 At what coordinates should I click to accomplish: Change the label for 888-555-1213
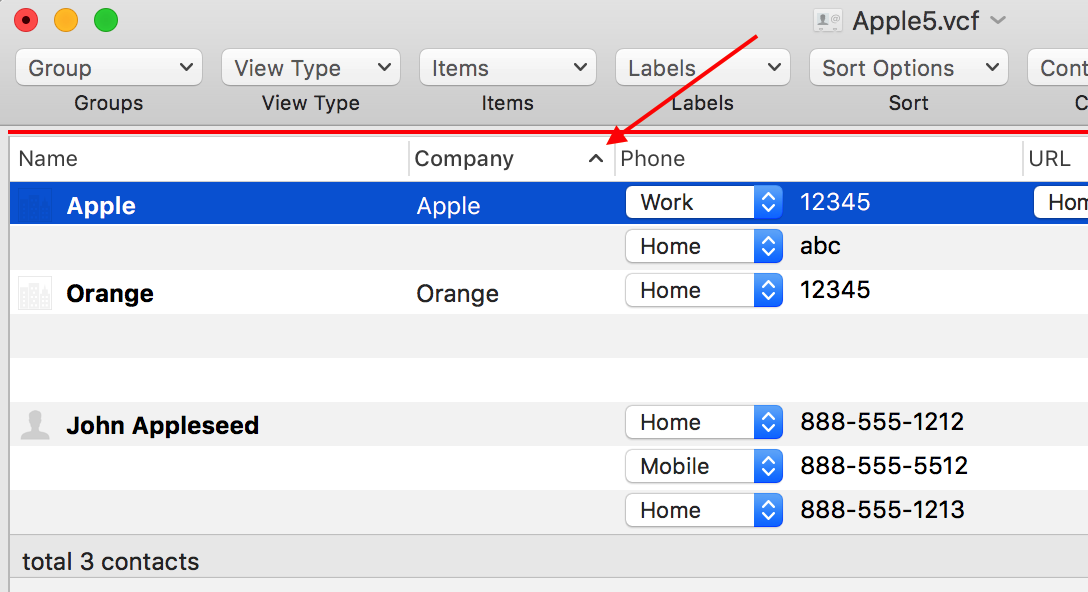coord(703,510)
